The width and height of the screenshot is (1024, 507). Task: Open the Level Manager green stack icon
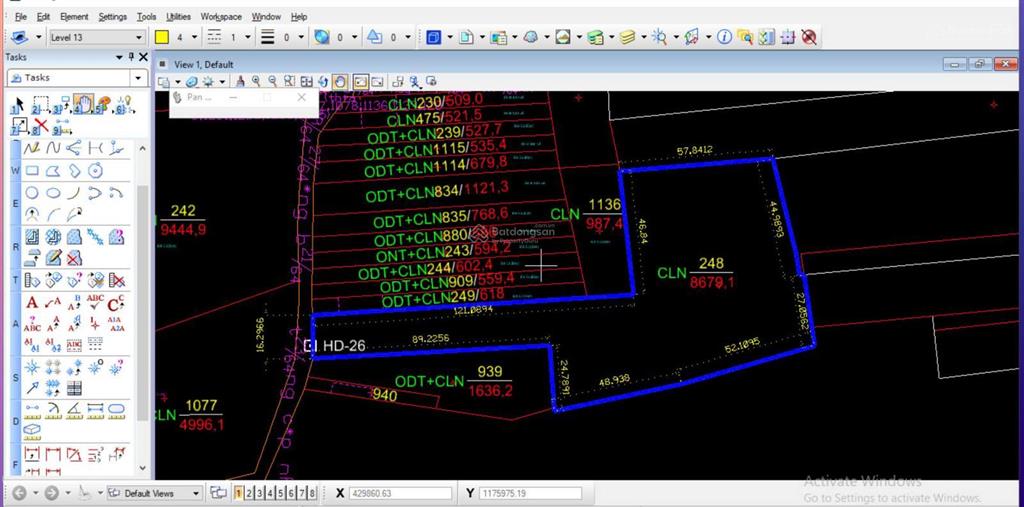(595, 37)
